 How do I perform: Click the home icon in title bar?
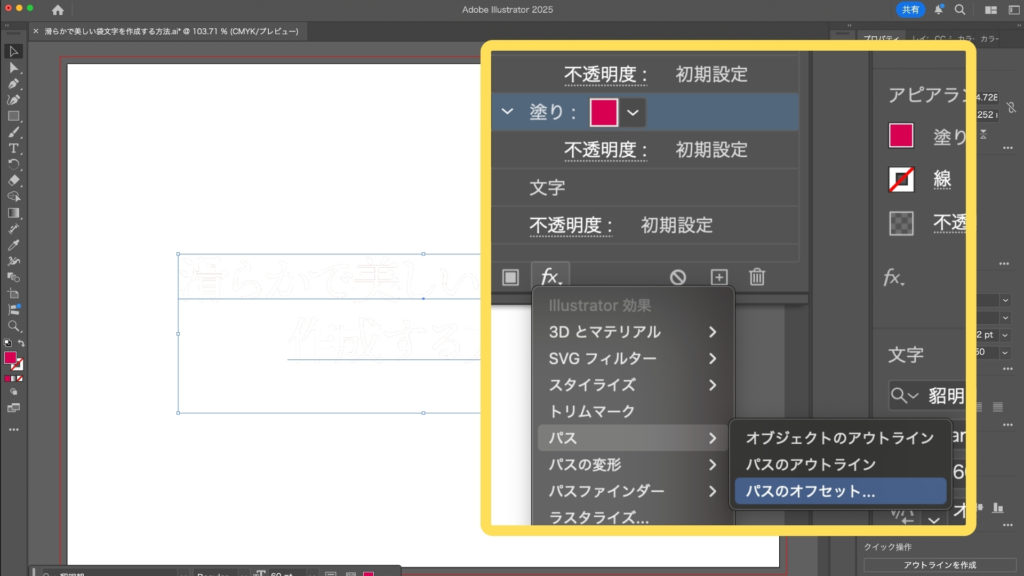[57, 10]
